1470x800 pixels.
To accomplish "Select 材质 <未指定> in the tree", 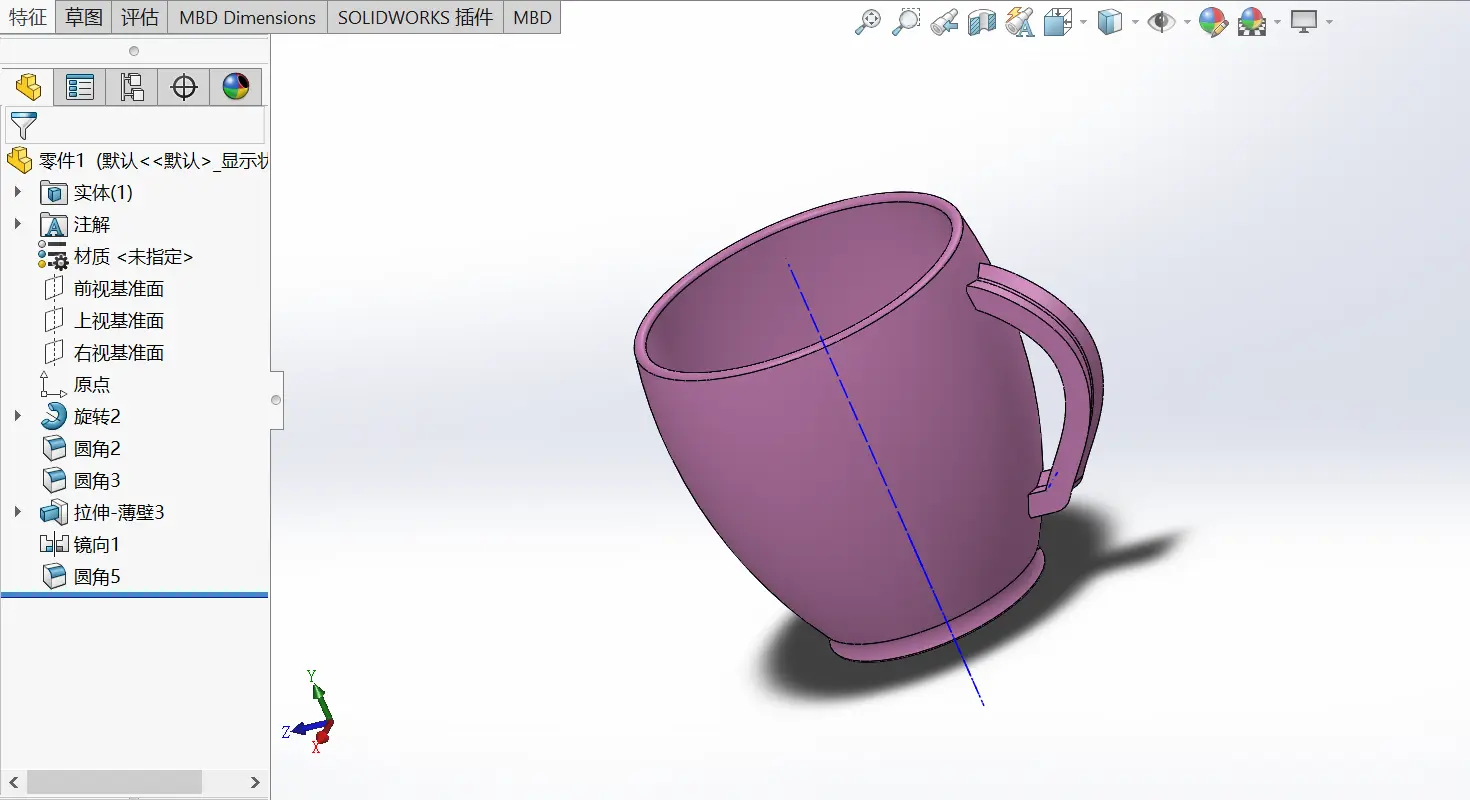I will (x=133, y=256).
